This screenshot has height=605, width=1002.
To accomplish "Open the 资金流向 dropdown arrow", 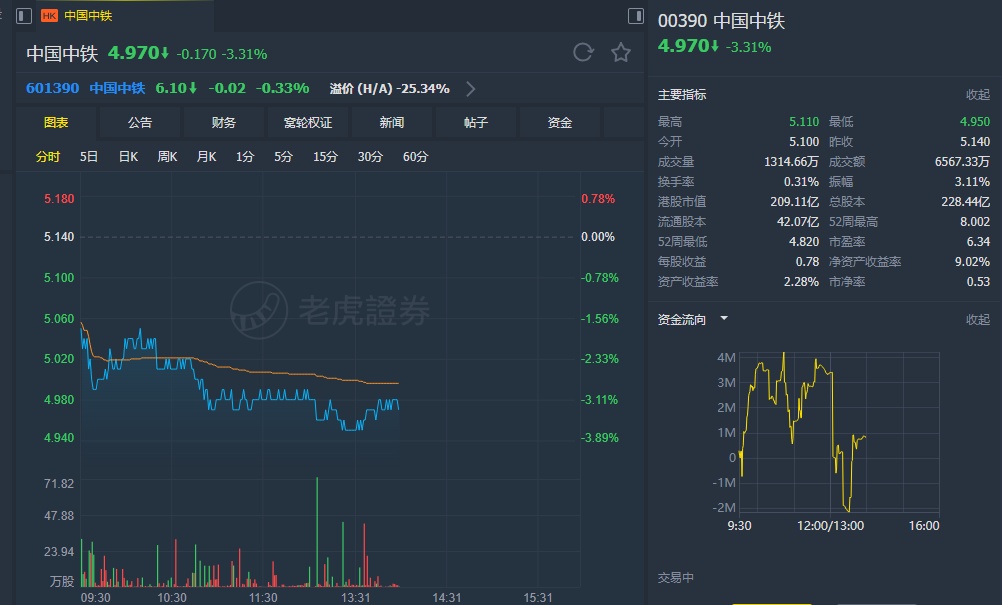I will click(724, 318).
